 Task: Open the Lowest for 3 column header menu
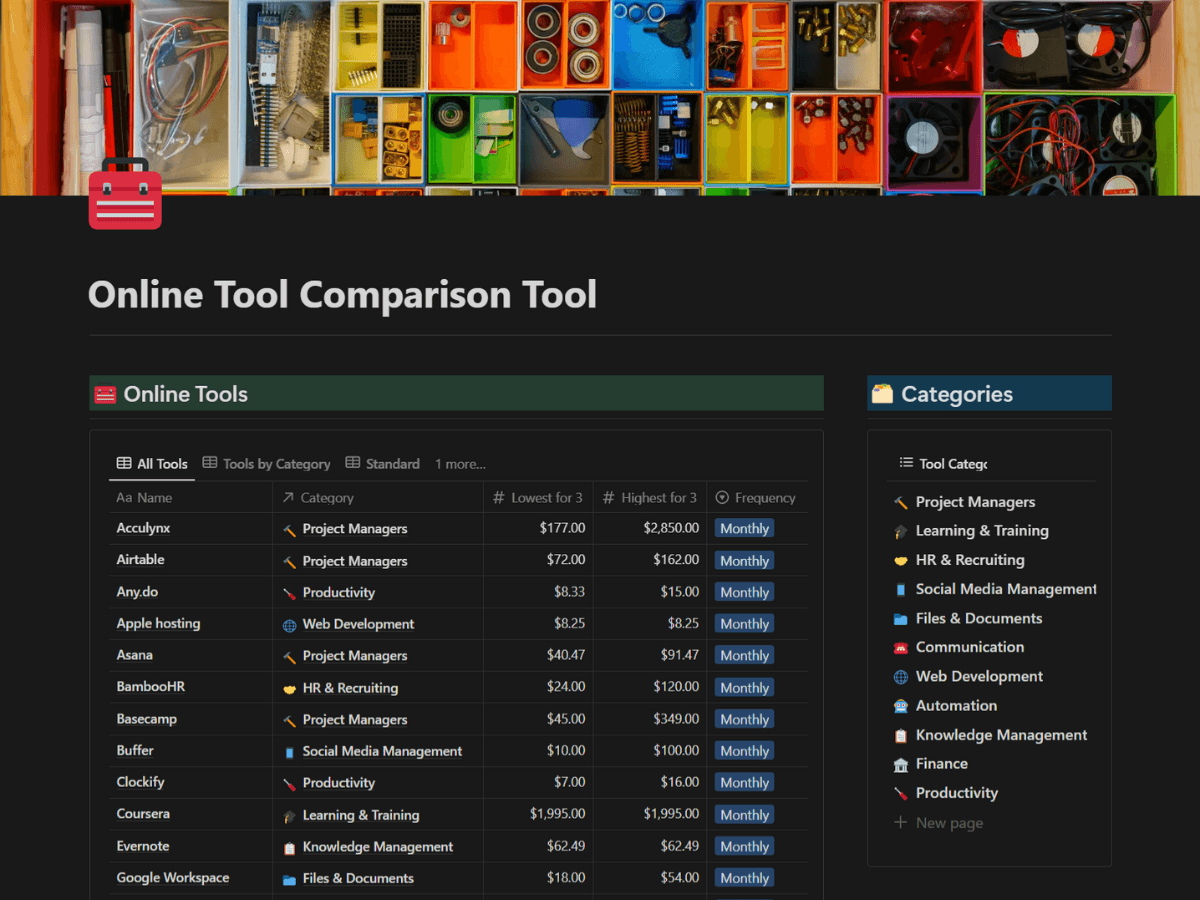click(539, 497)
